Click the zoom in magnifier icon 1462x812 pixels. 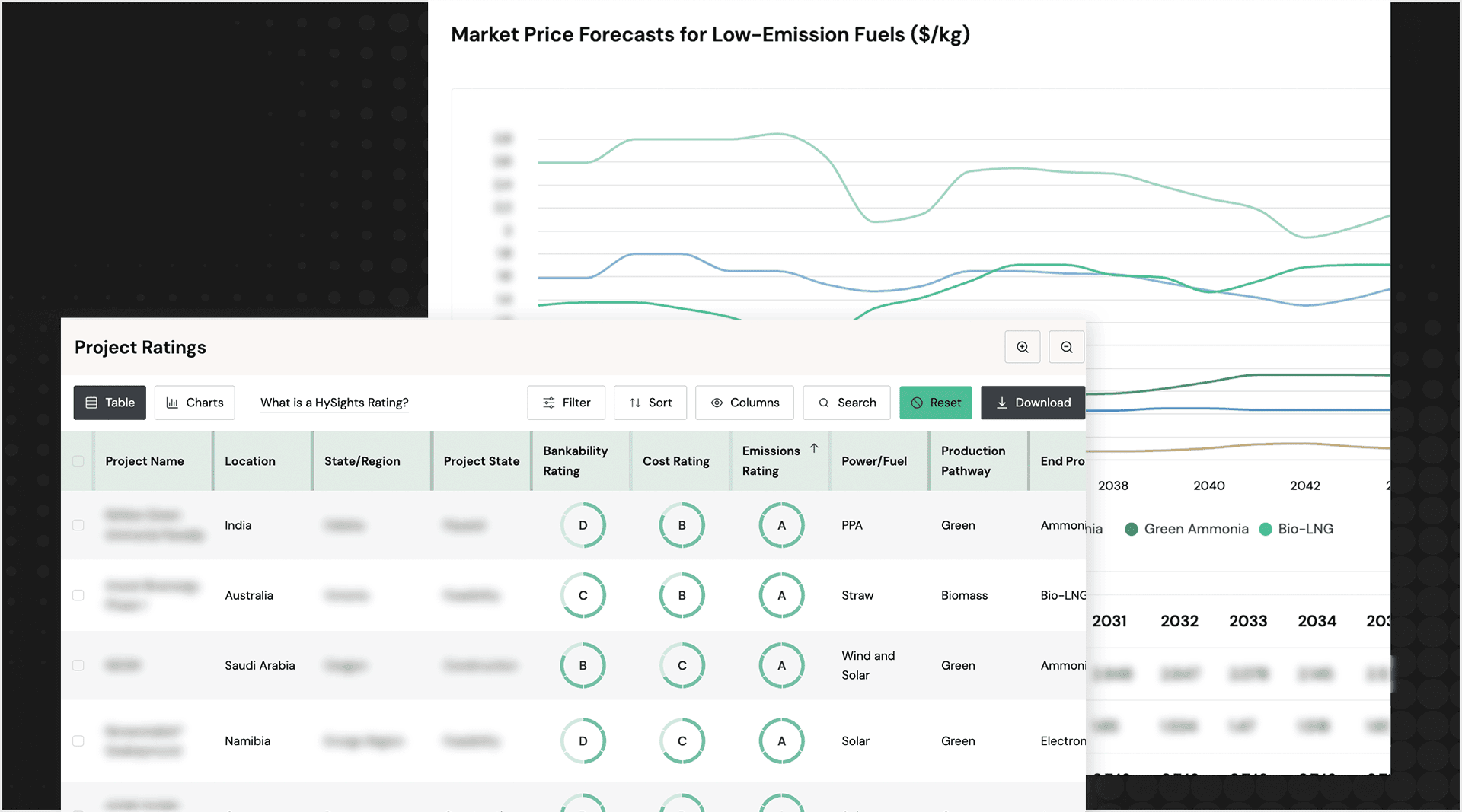coord(1022,347)
